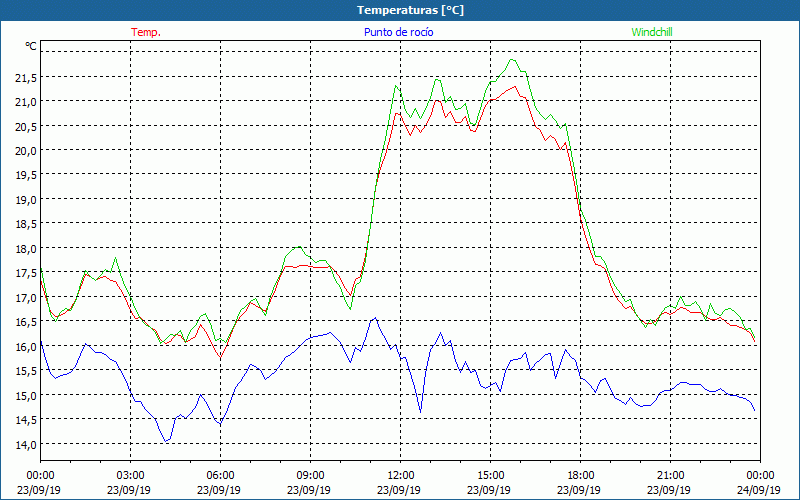Select the green 'Windchill' legend label
The image size is (800, 500).
(652, 32)
